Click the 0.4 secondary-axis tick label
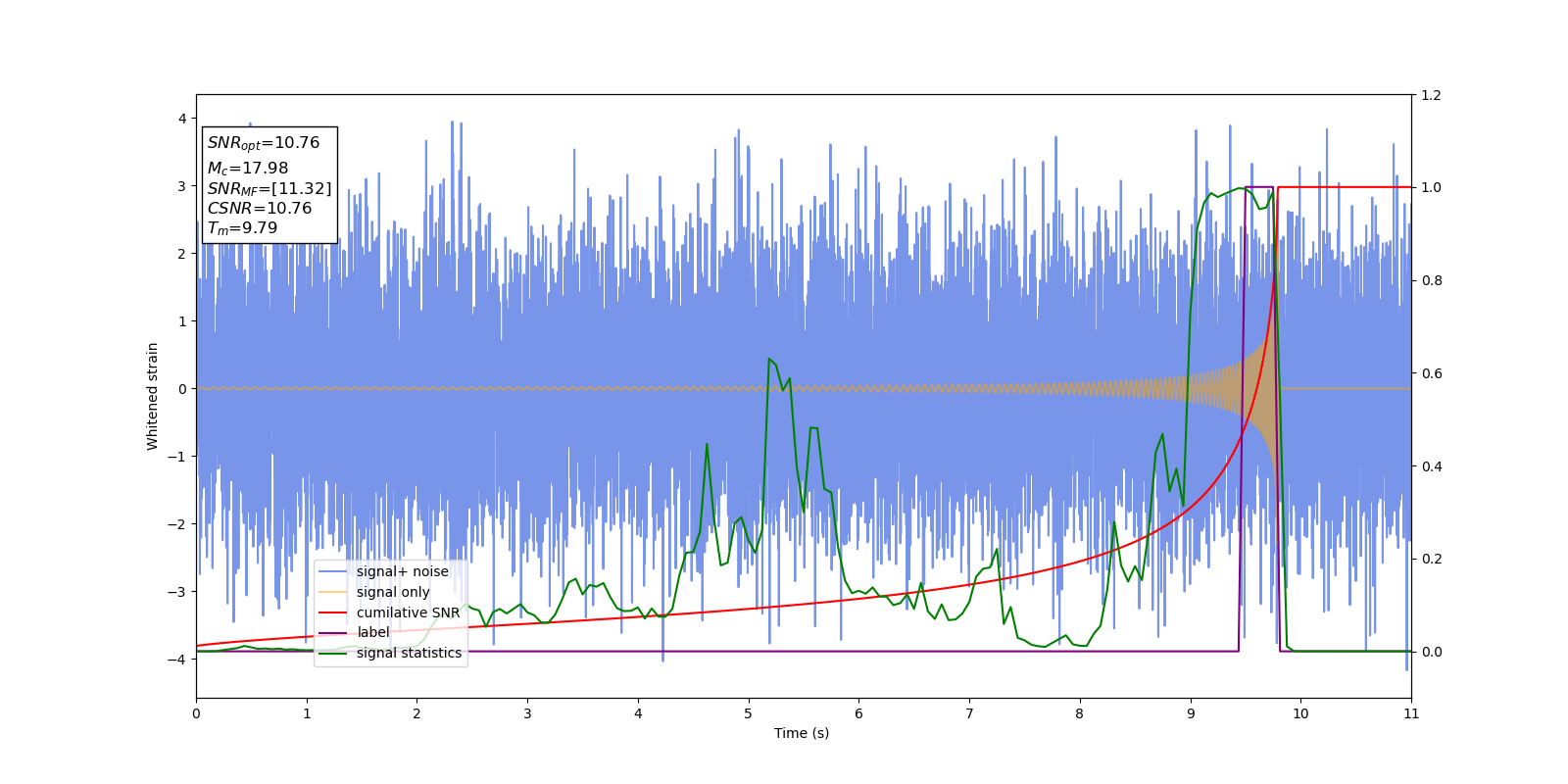The height and width of the screenshot is (784, 1568). 1432,466
